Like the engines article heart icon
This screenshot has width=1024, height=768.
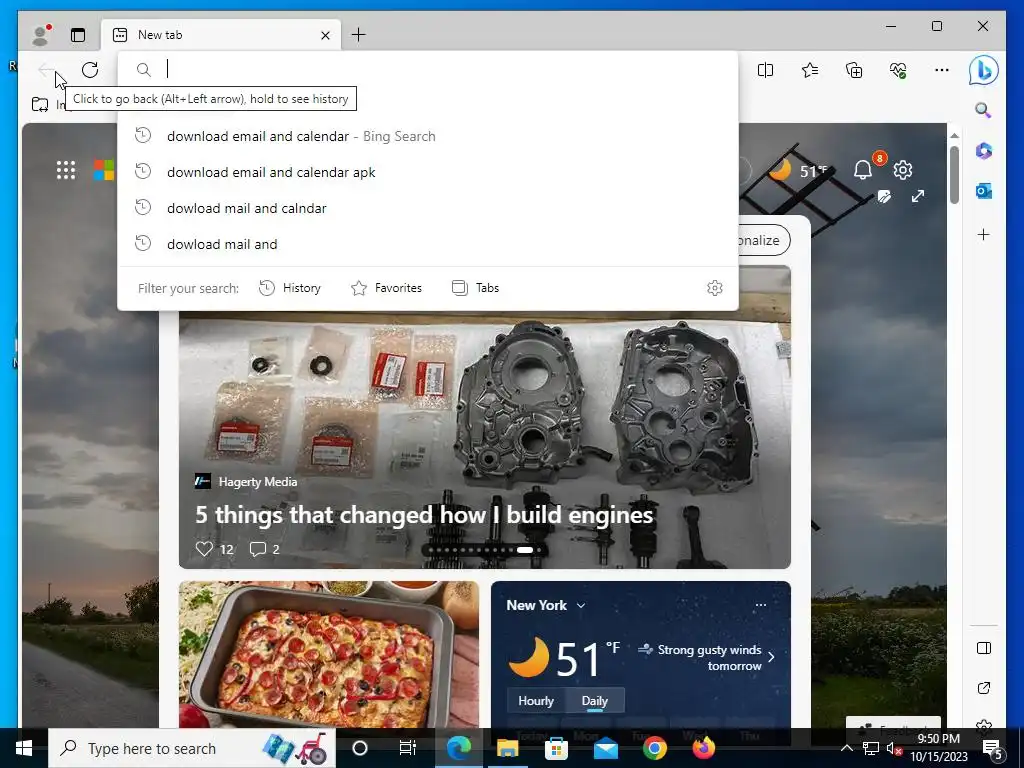[204, 549]
